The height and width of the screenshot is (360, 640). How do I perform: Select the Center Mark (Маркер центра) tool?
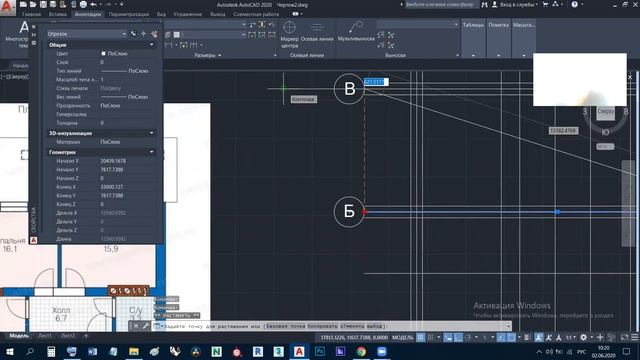(289, 35)
